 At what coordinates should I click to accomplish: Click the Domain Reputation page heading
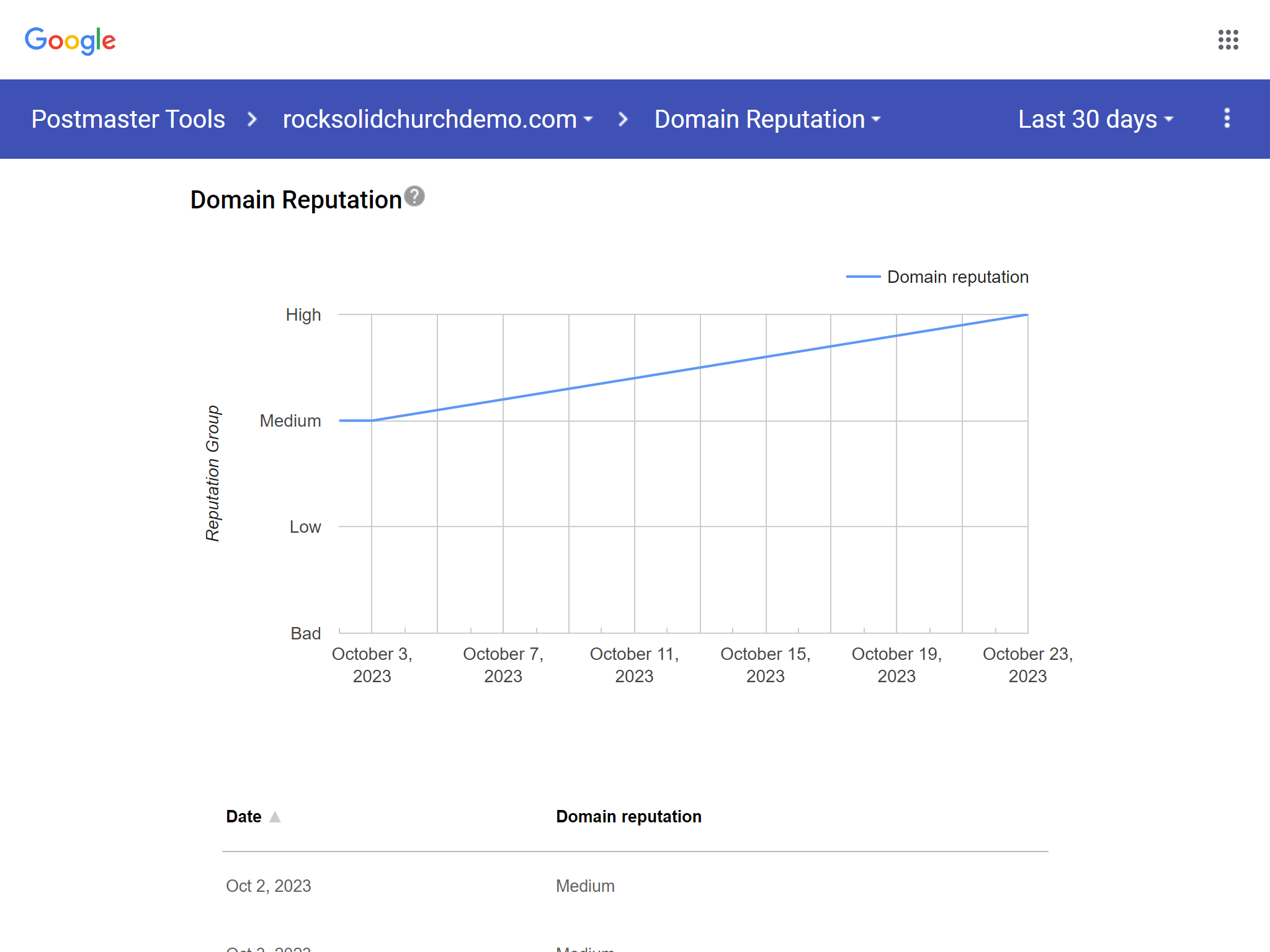click(296, 200)
